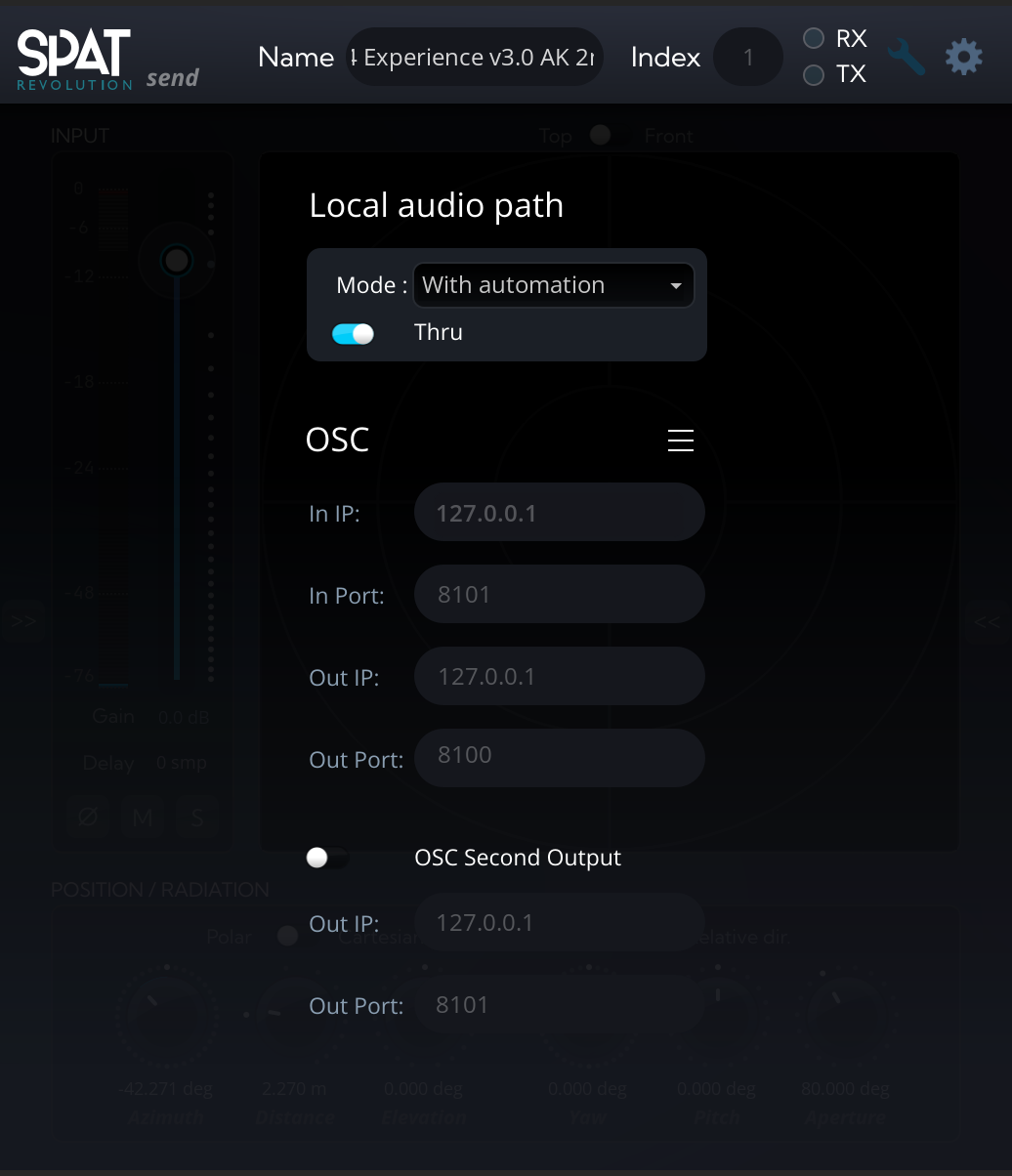The image size is (1012, 1176).
Task: Expand the right panel with the << arrows
Action: (990, 620)
